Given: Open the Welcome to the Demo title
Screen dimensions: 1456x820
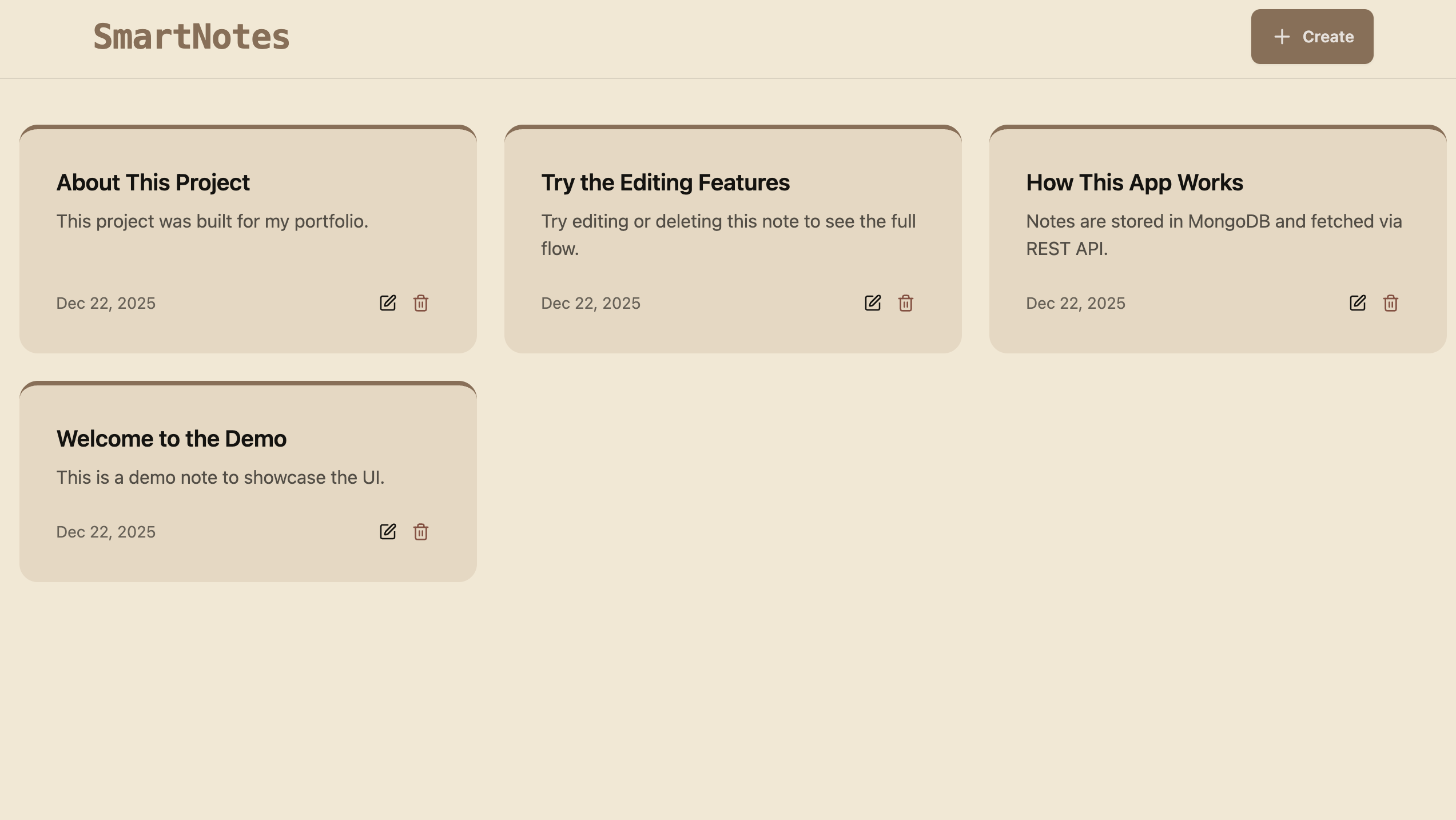Looking at the screenshot, I should (172, 439).
